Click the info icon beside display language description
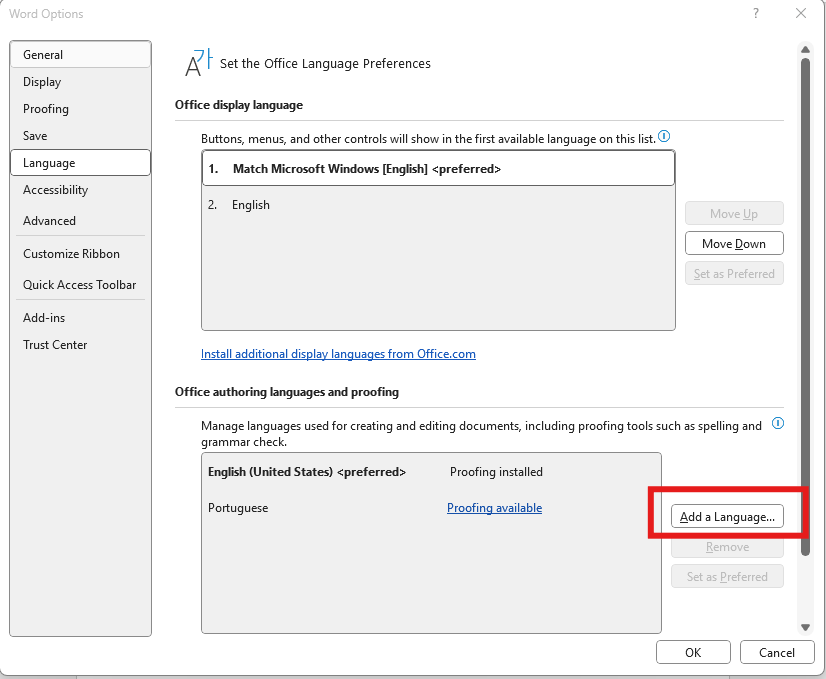 pyautogui.click(x=664, y=136)
